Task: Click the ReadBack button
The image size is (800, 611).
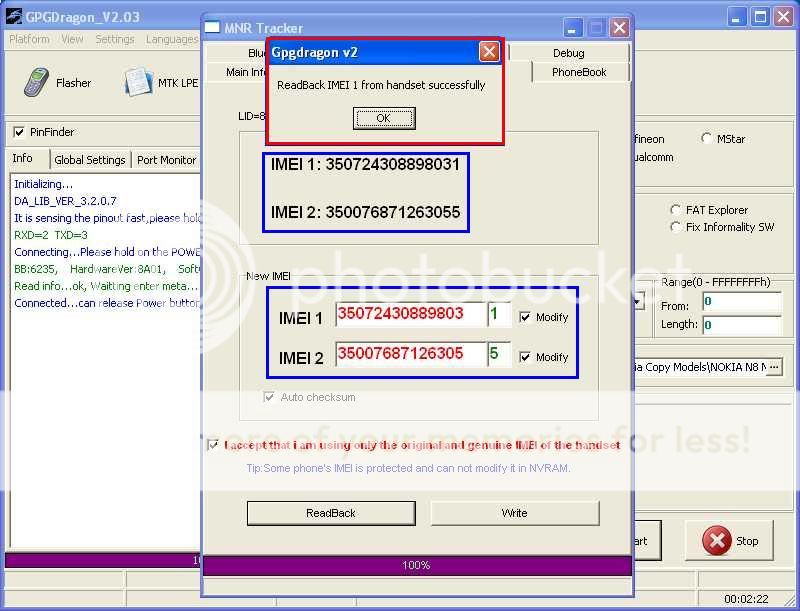Action: [331, 513]
